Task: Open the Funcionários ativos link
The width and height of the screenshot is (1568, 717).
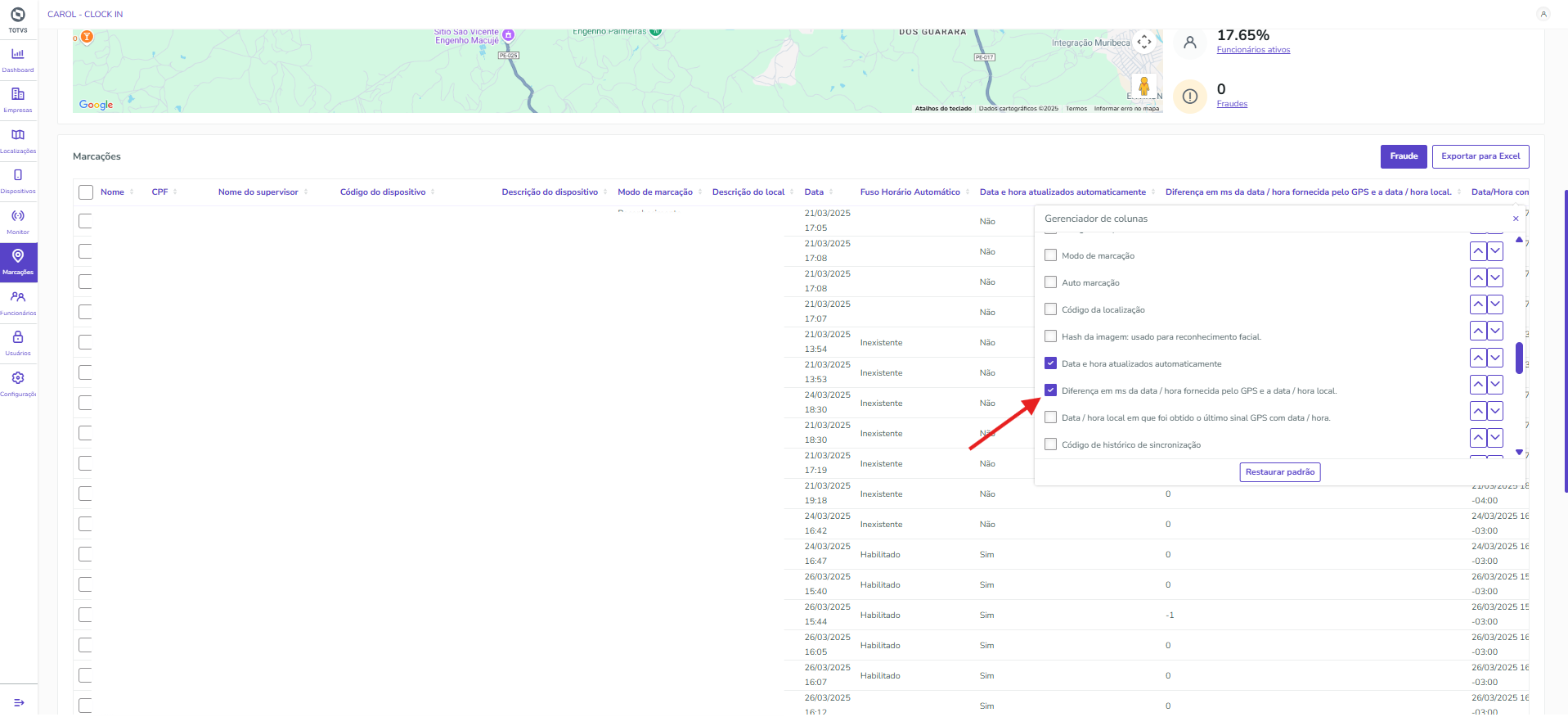Action: pos(1253,50)
